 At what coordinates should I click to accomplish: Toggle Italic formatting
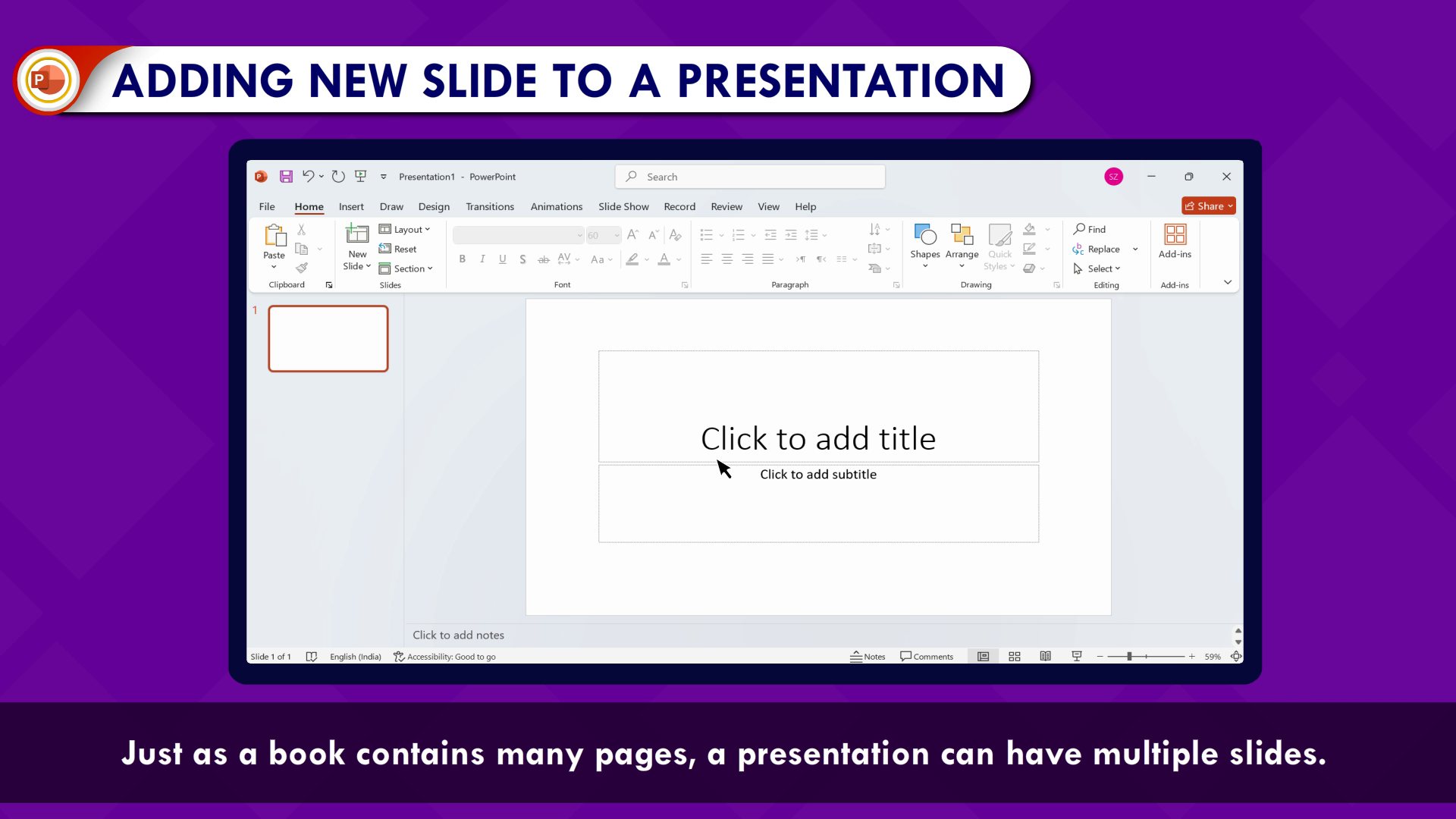482,259
